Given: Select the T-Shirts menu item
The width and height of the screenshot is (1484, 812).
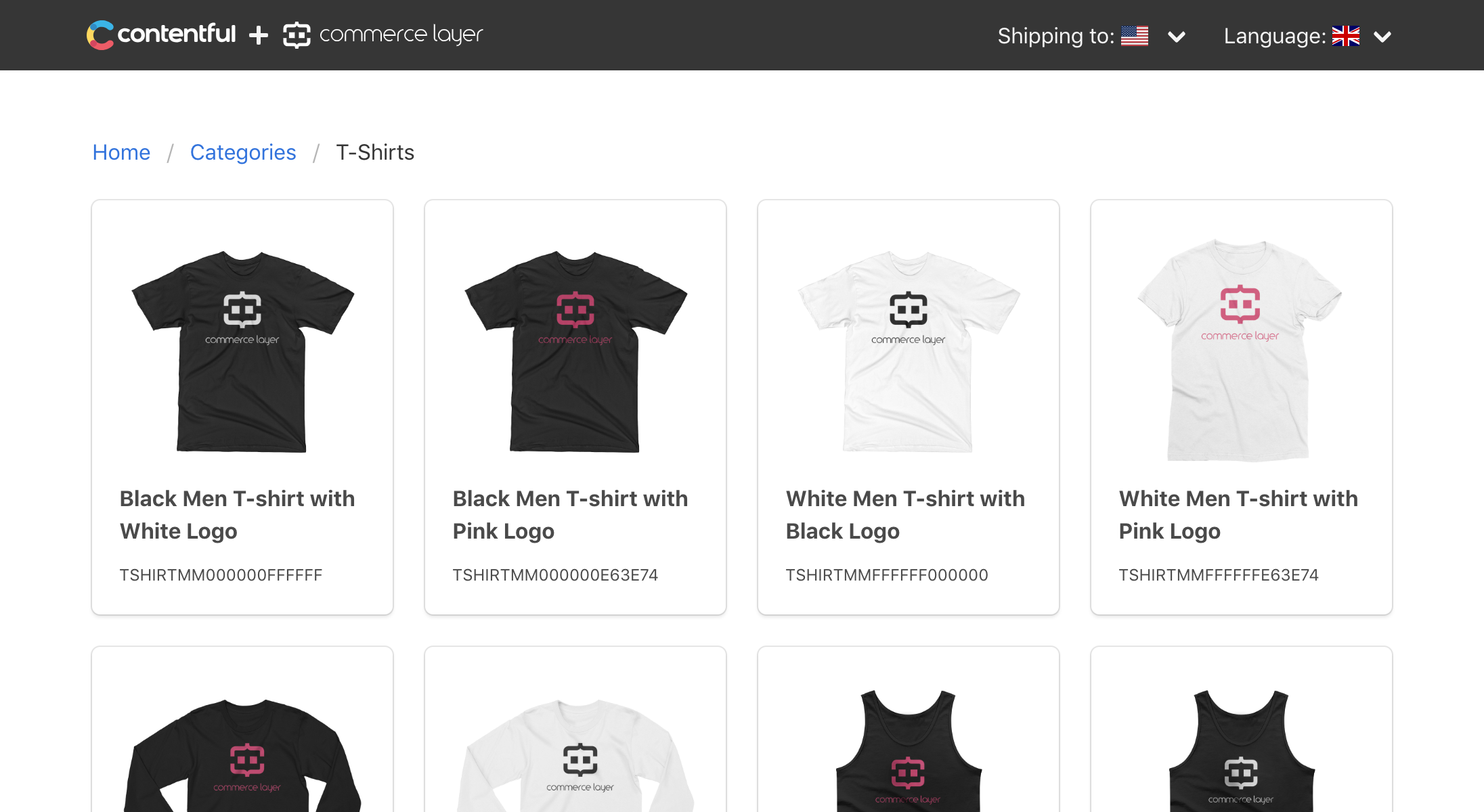Looking at the screenshot, I should pos(375,152).
